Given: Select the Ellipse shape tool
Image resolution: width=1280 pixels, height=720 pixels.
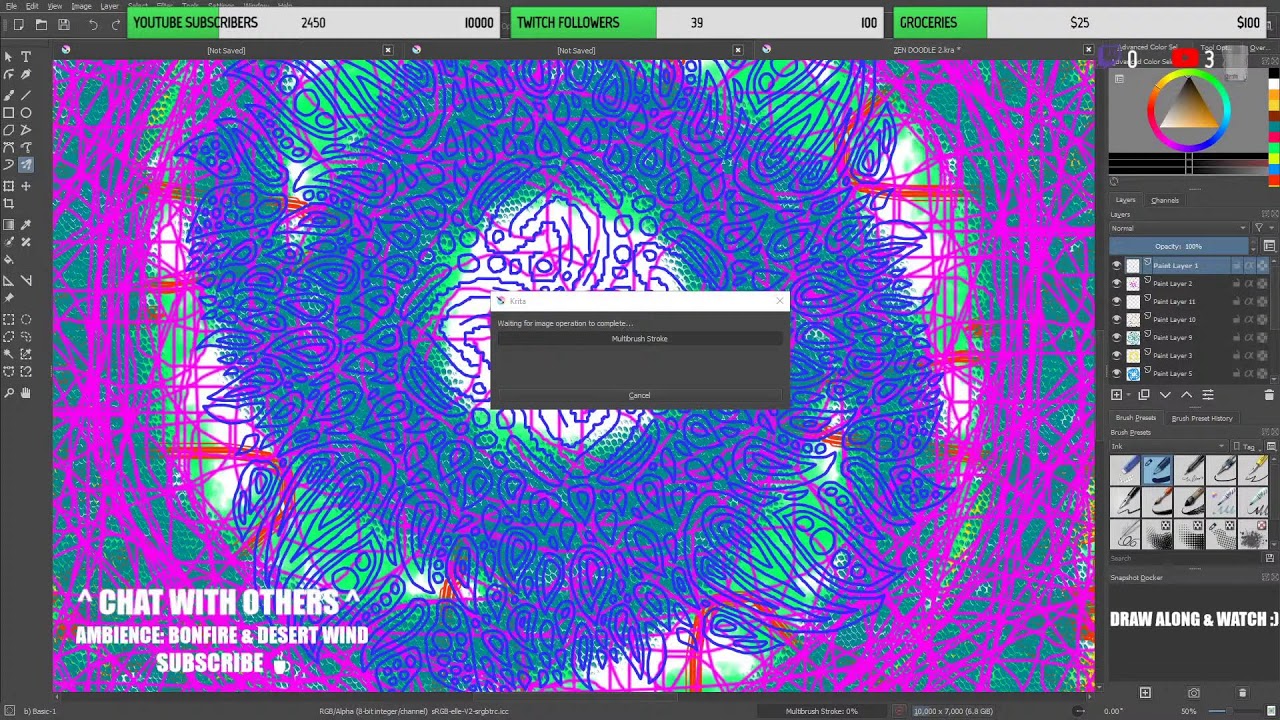Looking at the screenshot, I should click(x=26, y=113).
